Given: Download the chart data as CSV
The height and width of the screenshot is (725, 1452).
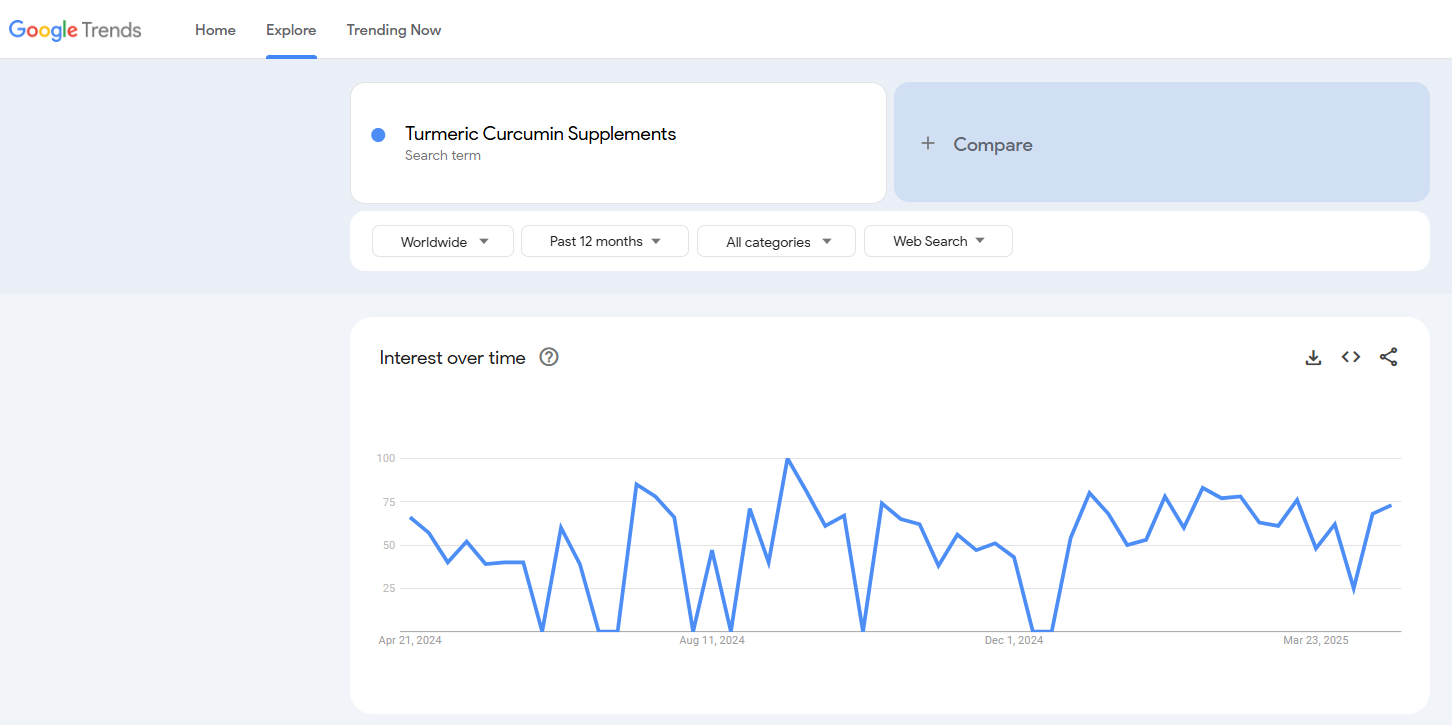Looking at the screenshot, I should [1314, 357].
